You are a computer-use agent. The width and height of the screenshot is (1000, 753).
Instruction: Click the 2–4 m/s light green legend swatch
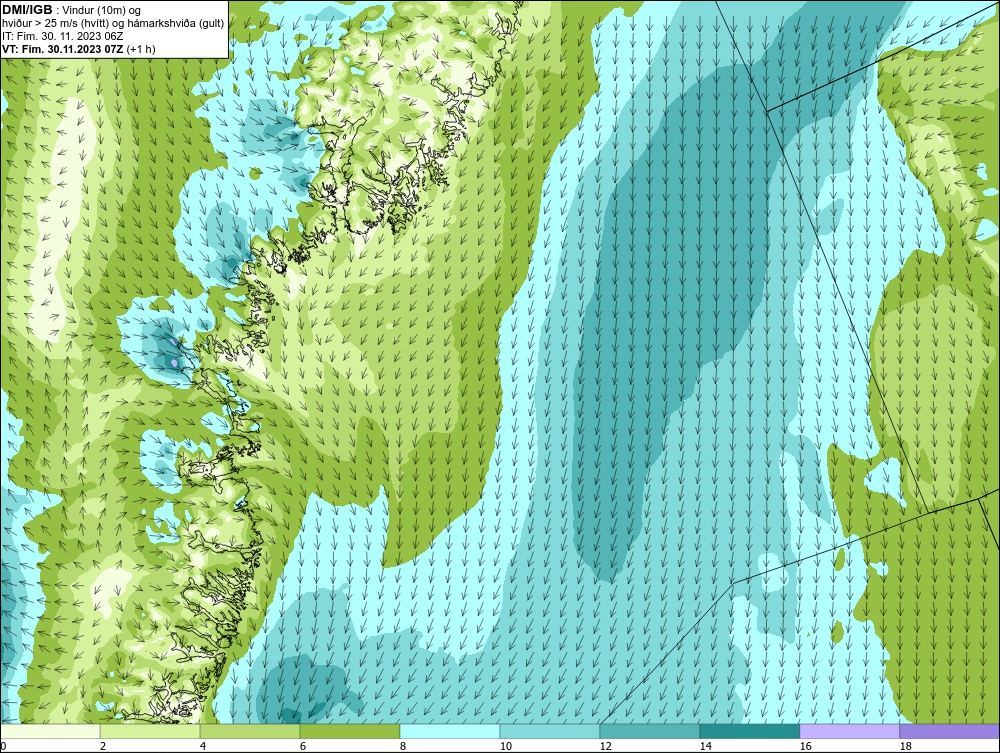(x=150, y=731)
